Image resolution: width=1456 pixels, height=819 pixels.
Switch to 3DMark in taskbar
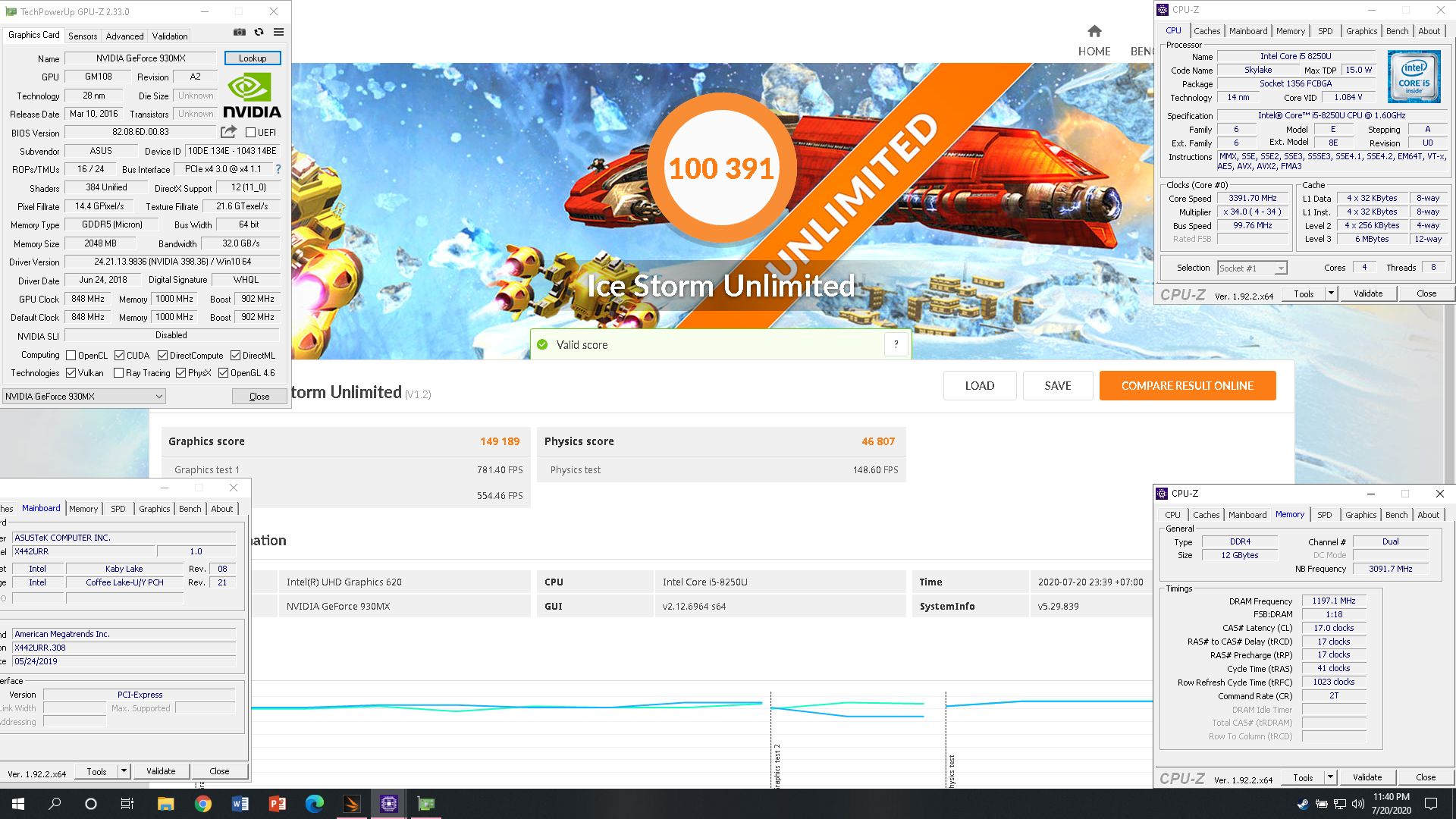(x=352, y=804)
